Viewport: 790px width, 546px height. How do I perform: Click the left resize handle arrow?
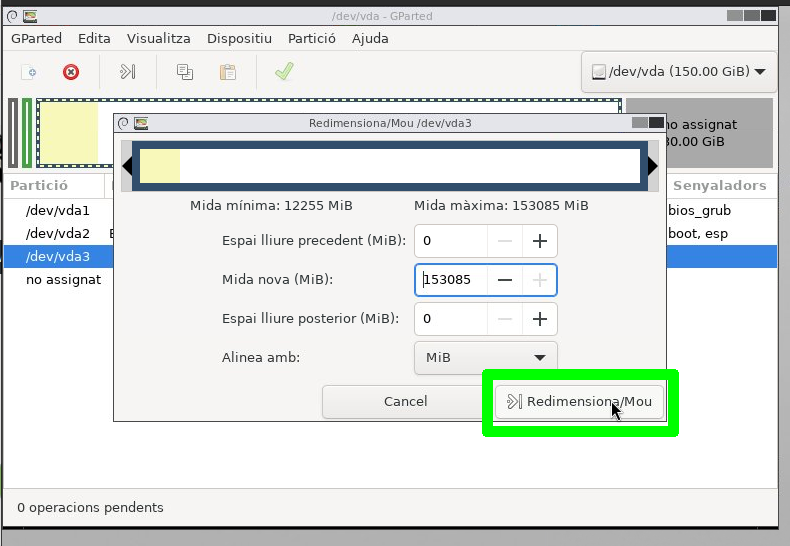click(127, 166)
